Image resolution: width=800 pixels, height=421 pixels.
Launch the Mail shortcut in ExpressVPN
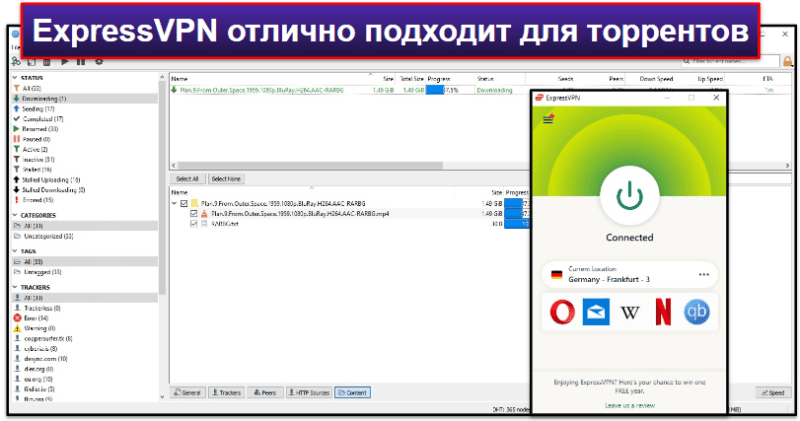click(595, 311)
